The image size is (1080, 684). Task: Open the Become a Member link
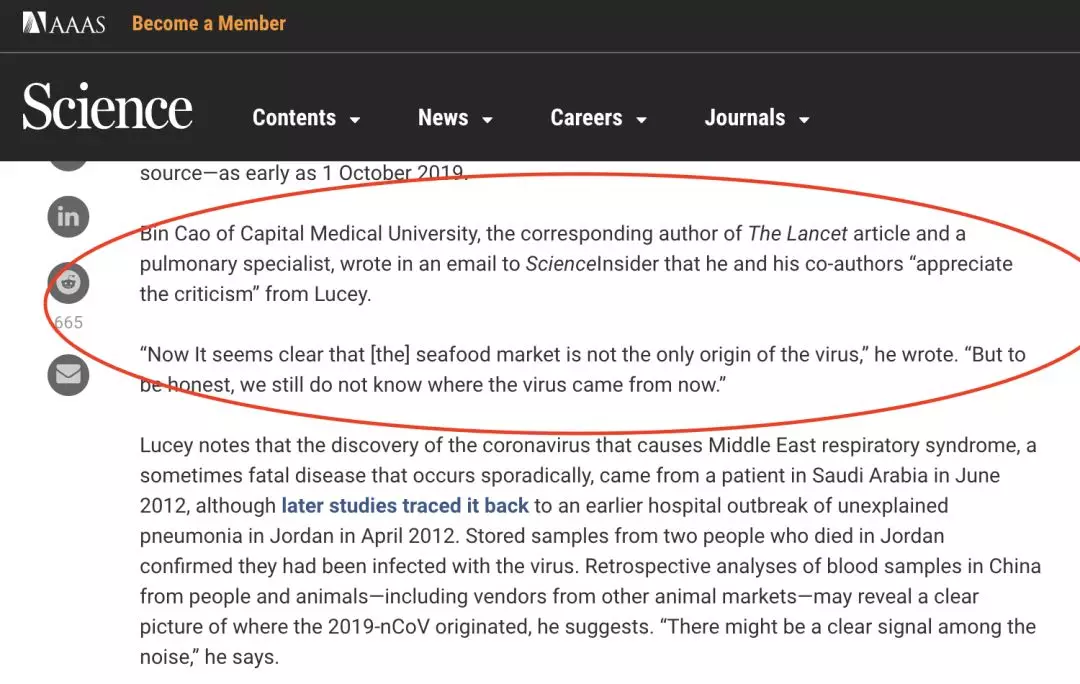click(x=209, y=23)
